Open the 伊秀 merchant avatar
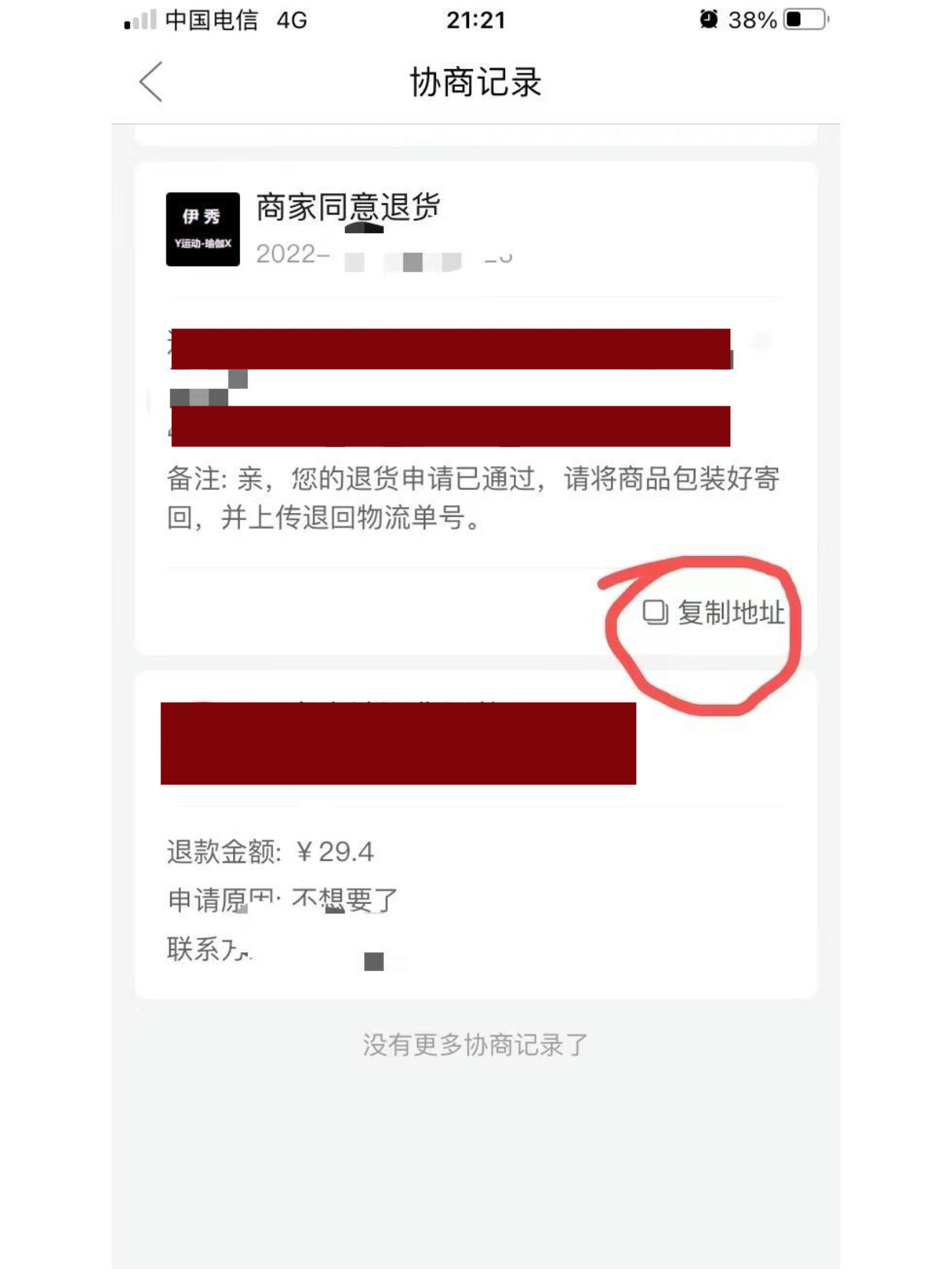 [202, 229]
